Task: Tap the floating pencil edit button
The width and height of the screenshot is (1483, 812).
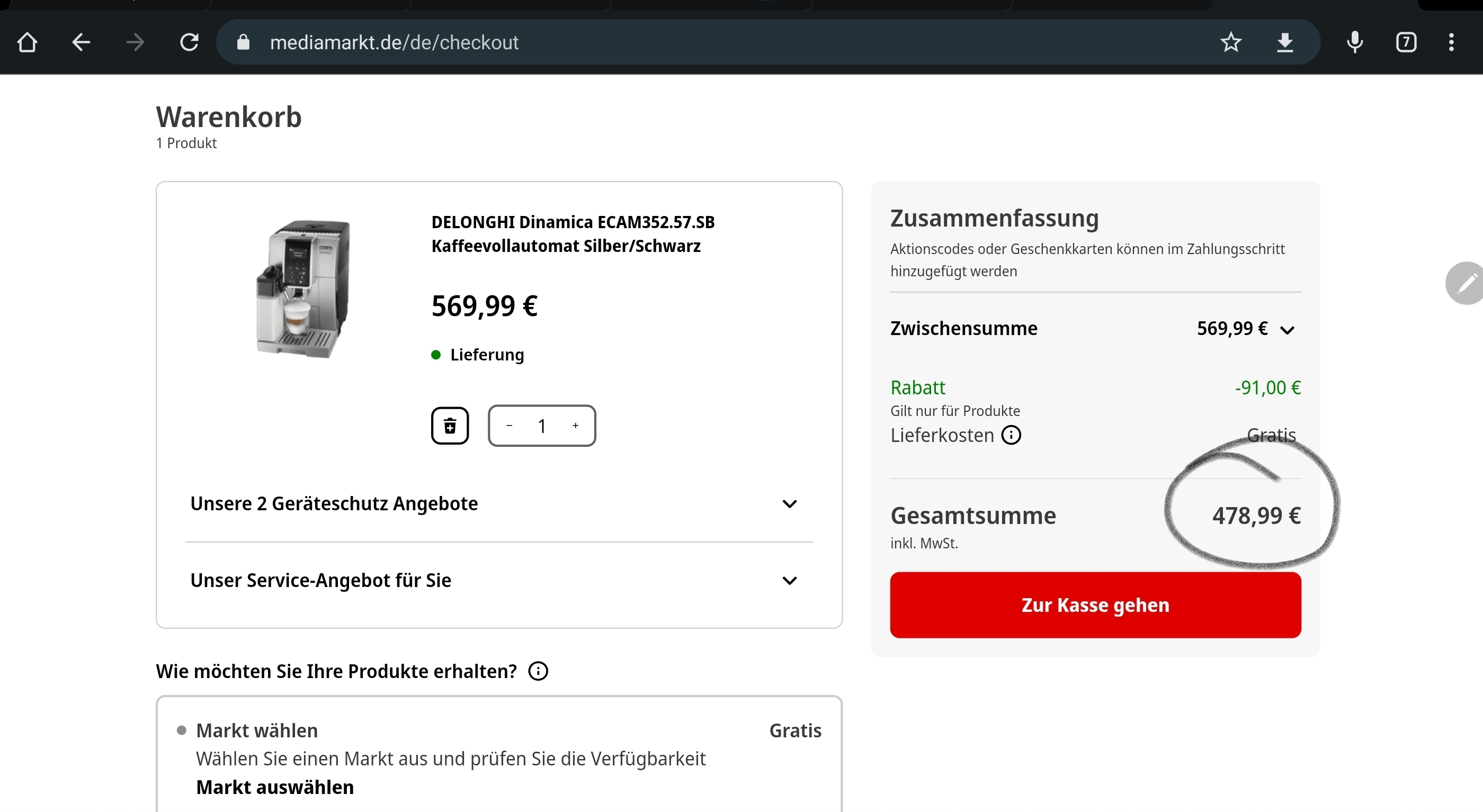Action: click(x=1466, y=283)
